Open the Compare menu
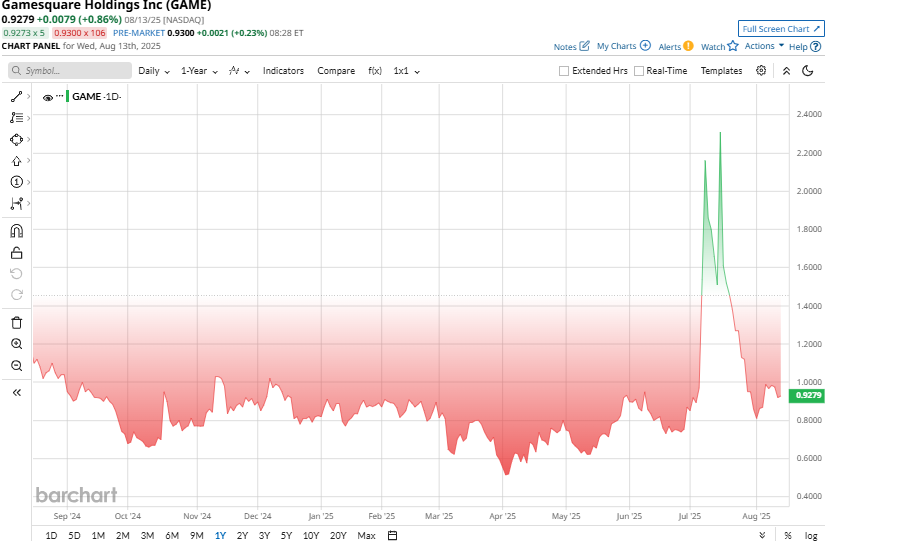 [336, 71]
